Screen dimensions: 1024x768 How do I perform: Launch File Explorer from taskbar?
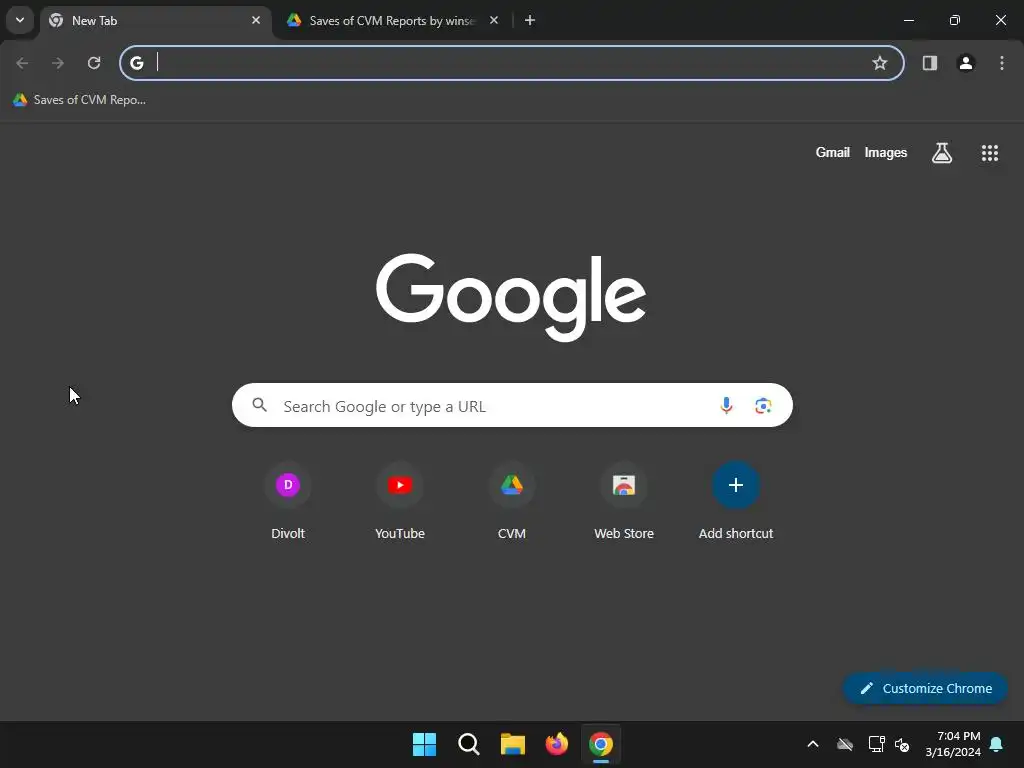(513, 744)
